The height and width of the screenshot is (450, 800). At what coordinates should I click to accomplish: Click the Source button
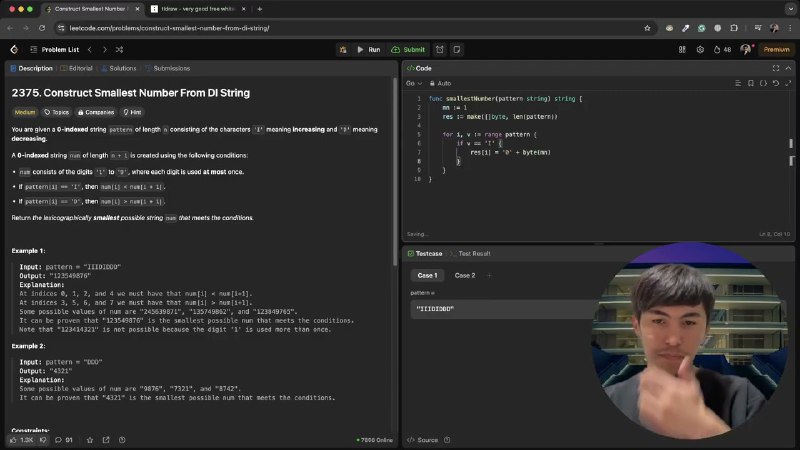[x=422, y=440]
